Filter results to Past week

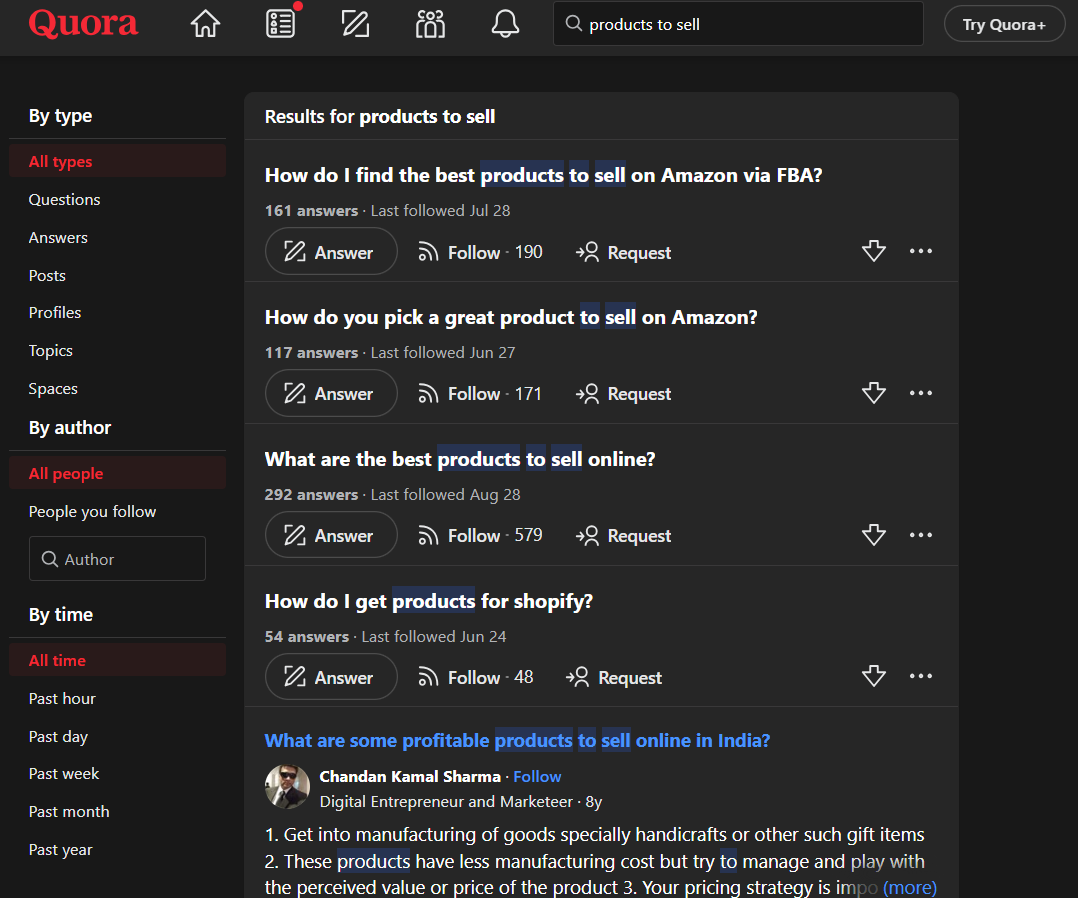(x=64, y=774)
